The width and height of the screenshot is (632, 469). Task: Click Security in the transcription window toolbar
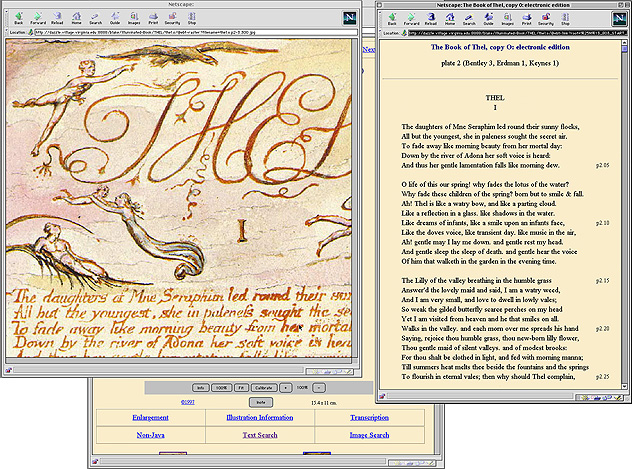pyautogui.click(x=546, y=19)
